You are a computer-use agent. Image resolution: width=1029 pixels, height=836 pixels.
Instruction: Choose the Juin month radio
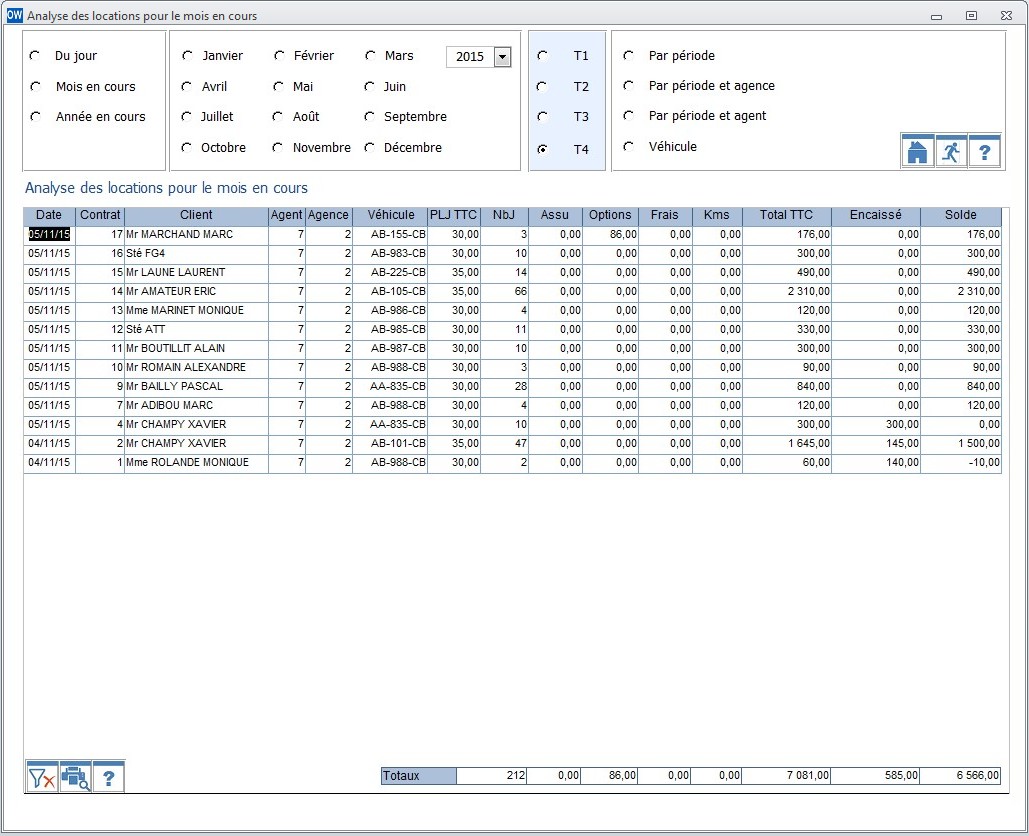(x=370, y=87)
